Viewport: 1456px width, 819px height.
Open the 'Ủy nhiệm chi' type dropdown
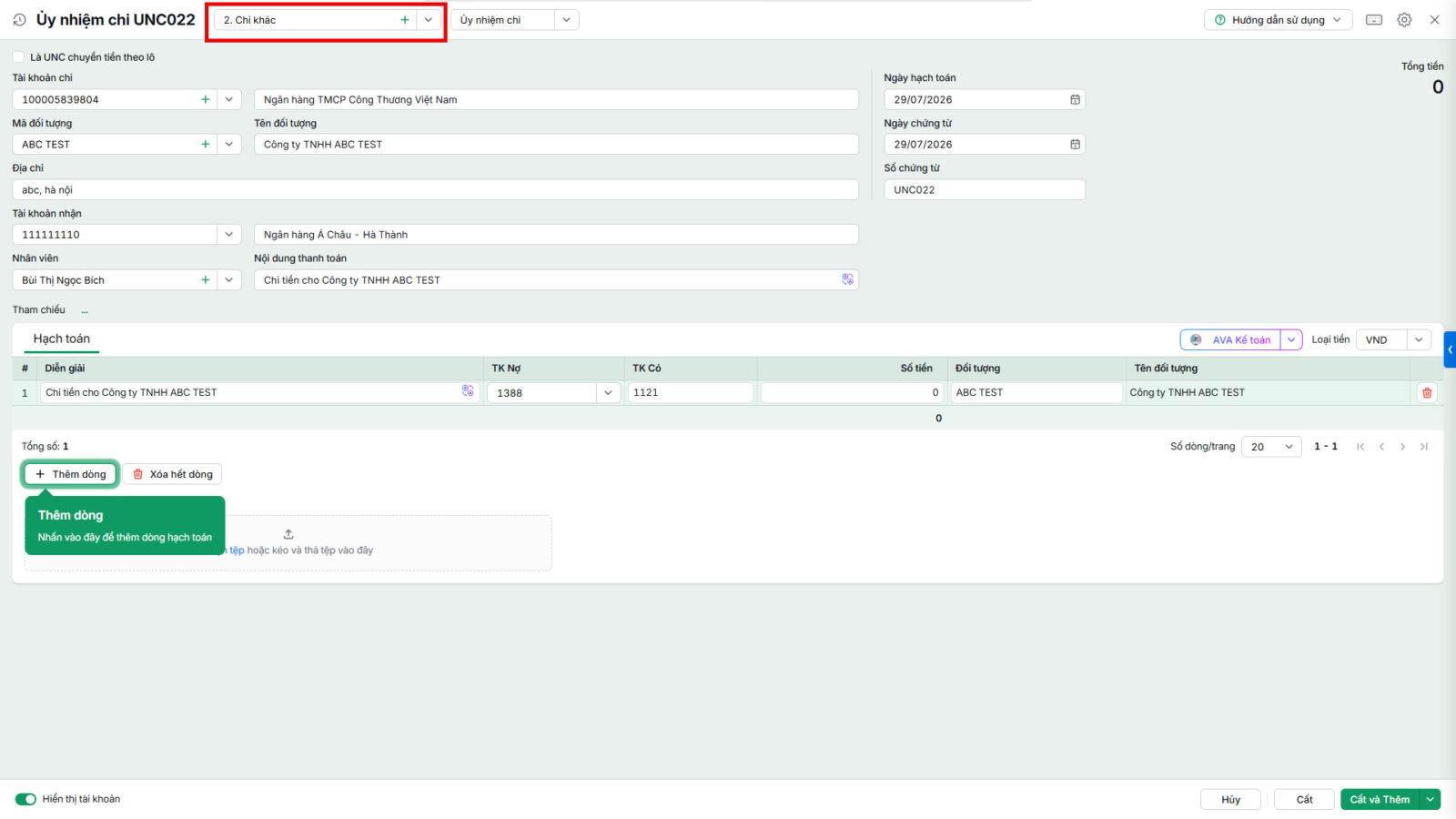[566, 20]
